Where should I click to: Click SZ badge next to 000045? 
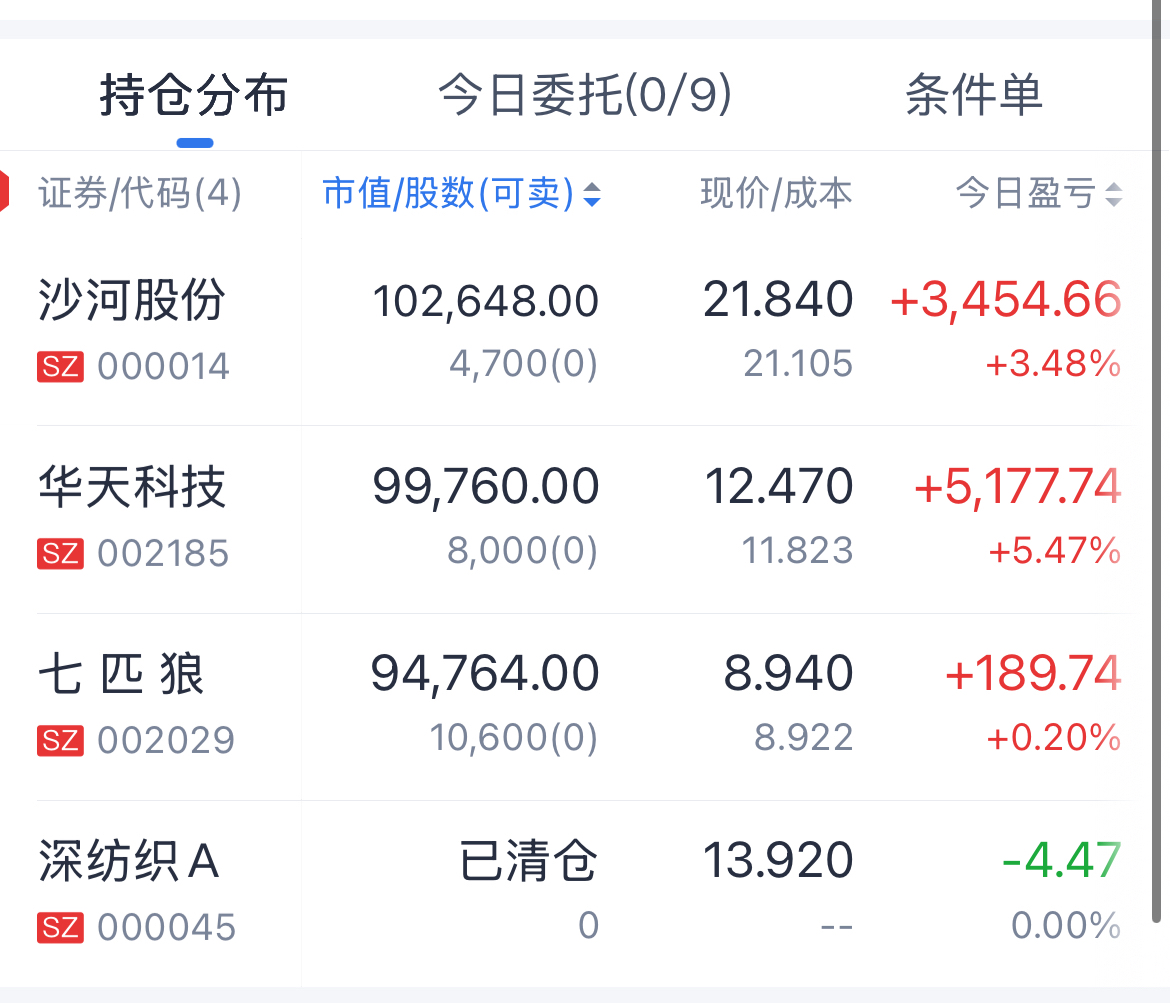tap(60, 927)
